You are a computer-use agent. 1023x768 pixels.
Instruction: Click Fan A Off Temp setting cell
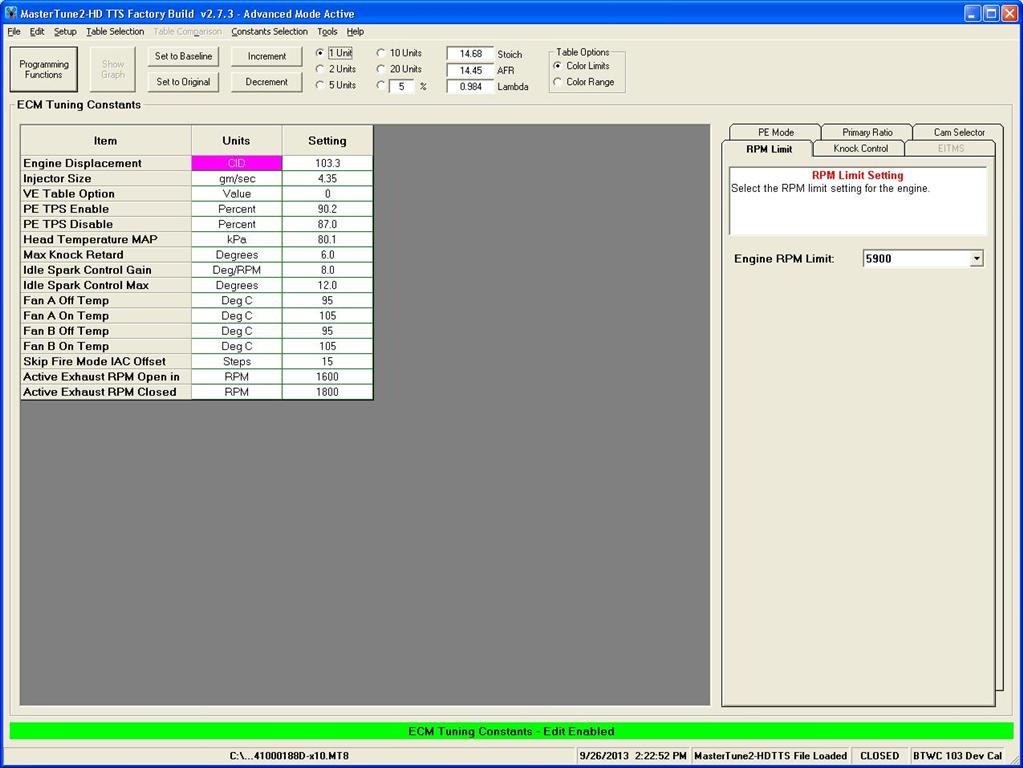coord(328,300)
